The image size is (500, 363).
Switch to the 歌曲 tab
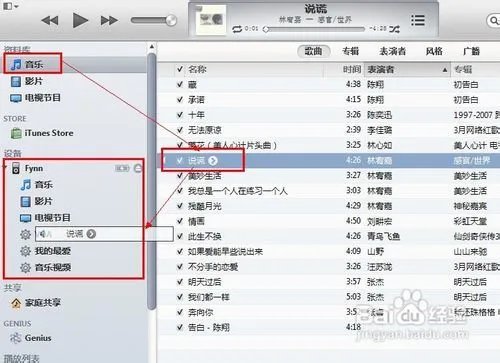313,51
